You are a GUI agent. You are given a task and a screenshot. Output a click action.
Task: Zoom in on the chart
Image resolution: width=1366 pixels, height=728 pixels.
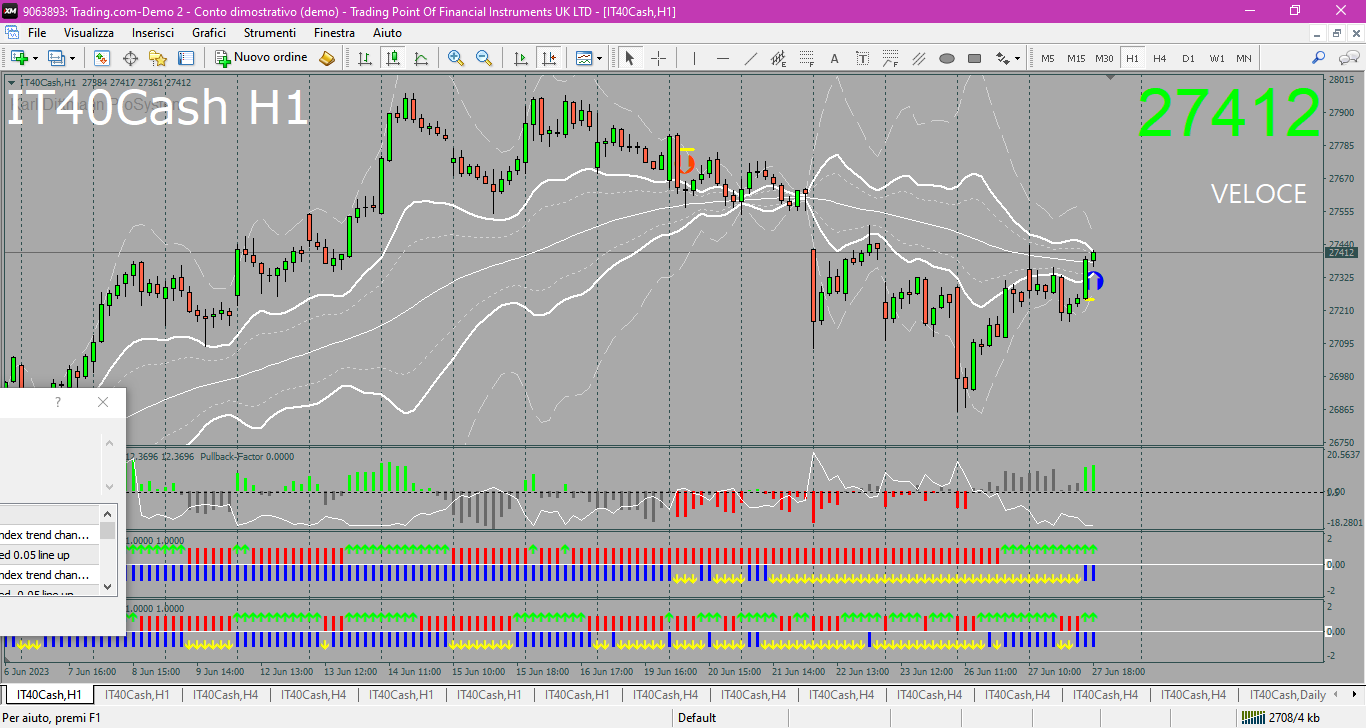pos(456,58)
